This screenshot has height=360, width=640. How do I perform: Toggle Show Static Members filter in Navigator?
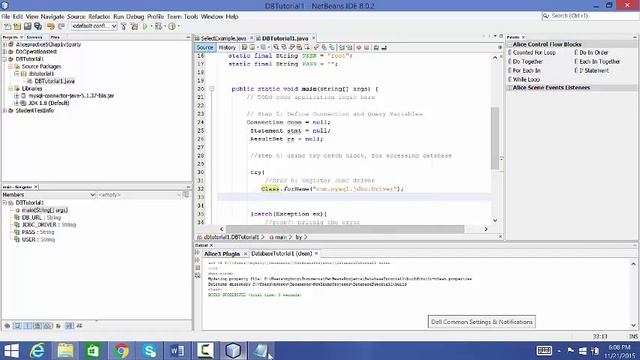[x=27, y=326]
